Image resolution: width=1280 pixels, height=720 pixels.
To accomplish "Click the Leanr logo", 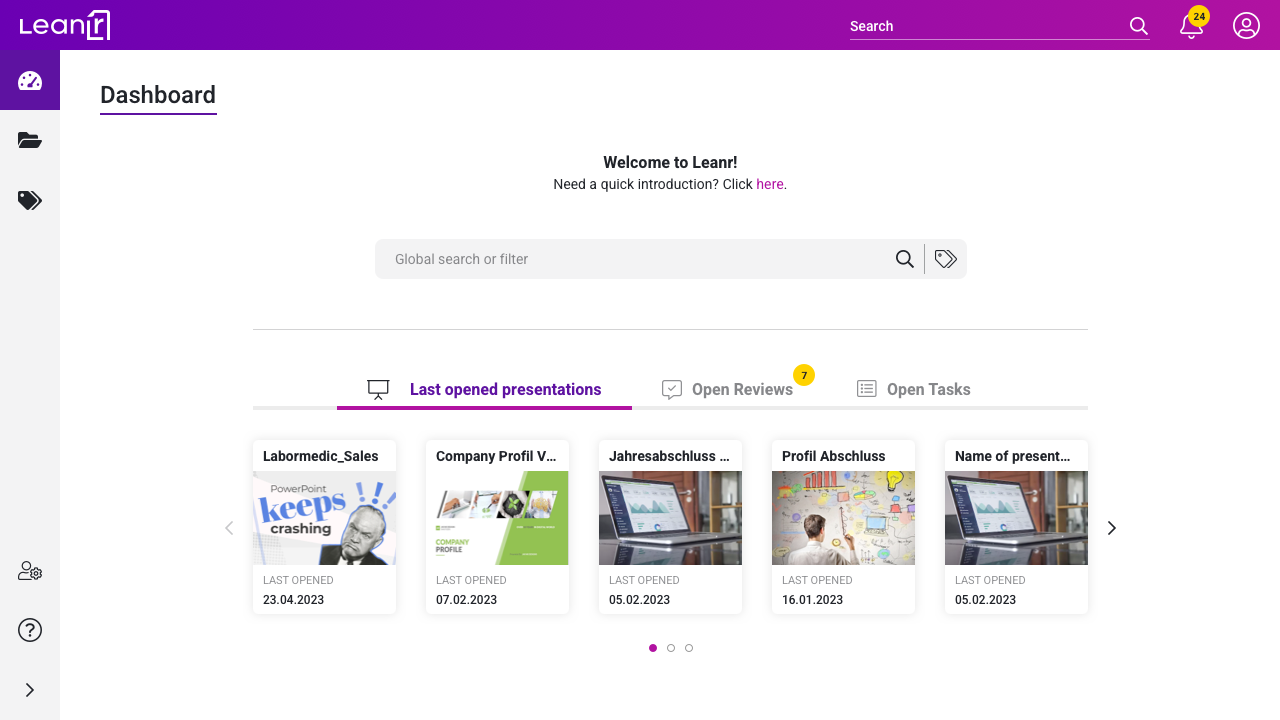I will (x=64, y=25).
